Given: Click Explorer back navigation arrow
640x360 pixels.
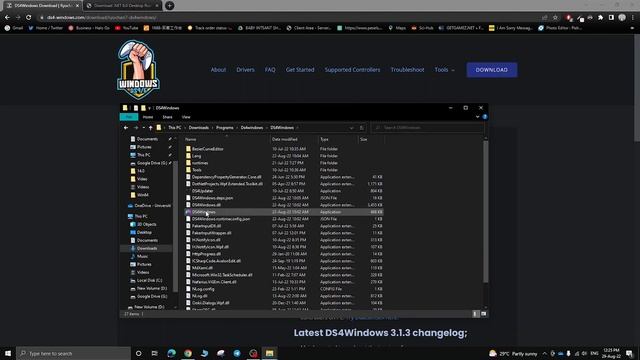Looking at the screenshot, I should click(126, 128).
